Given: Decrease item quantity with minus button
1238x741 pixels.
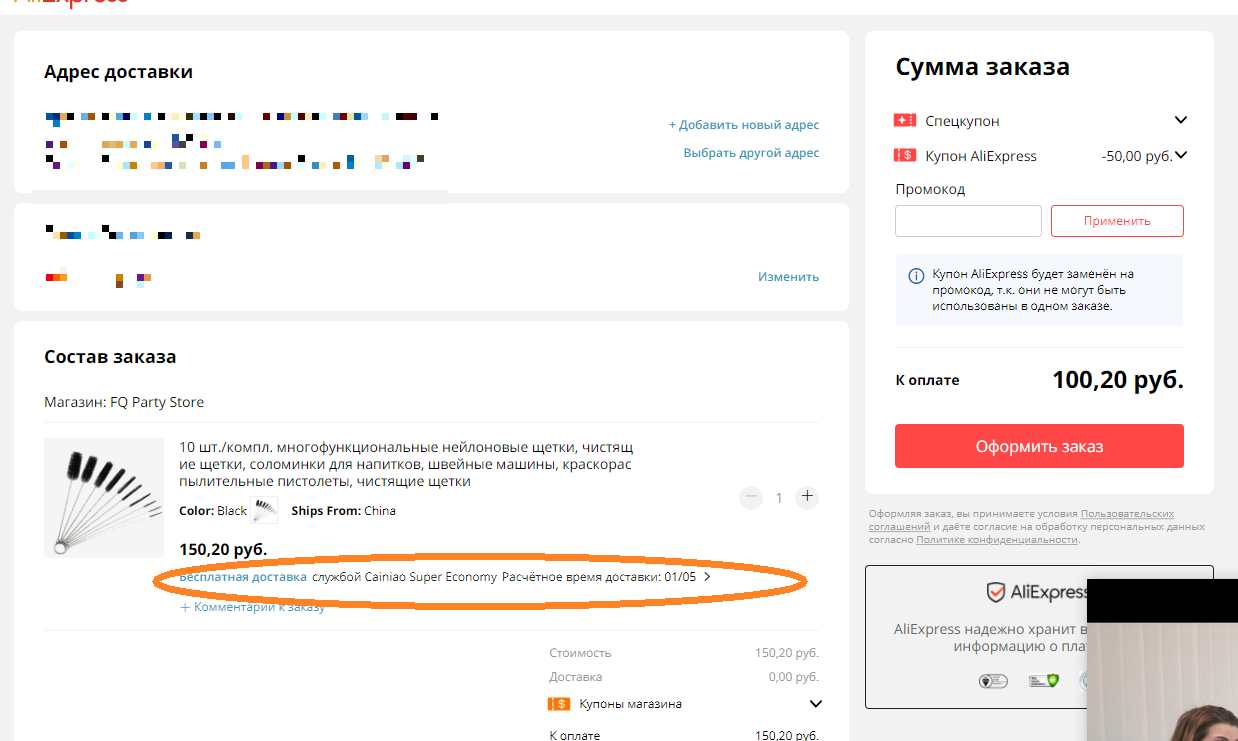Looking at the screenshot, I should [x=750, y=497].
